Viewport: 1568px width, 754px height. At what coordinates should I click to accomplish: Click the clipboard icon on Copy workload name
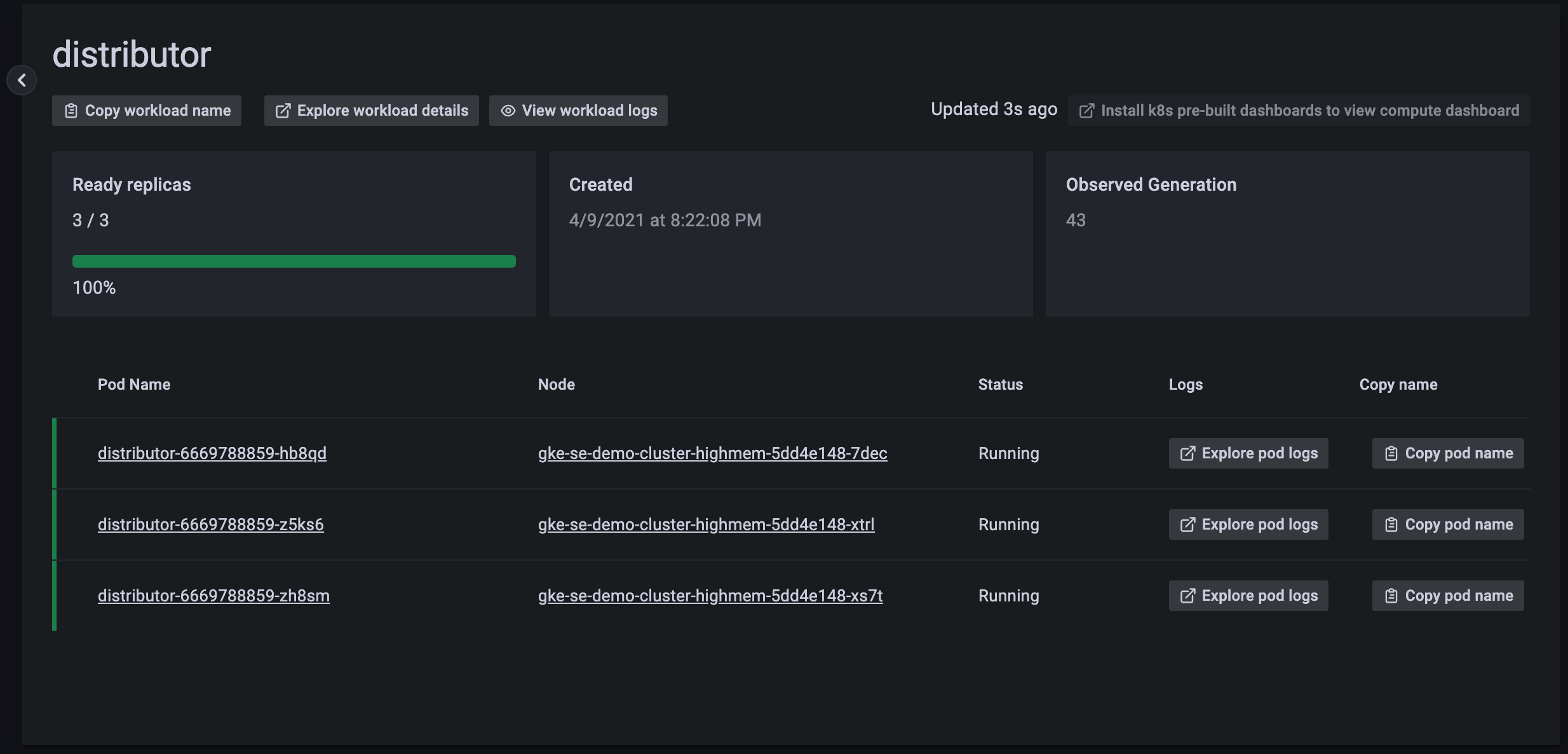click(72, 110)
